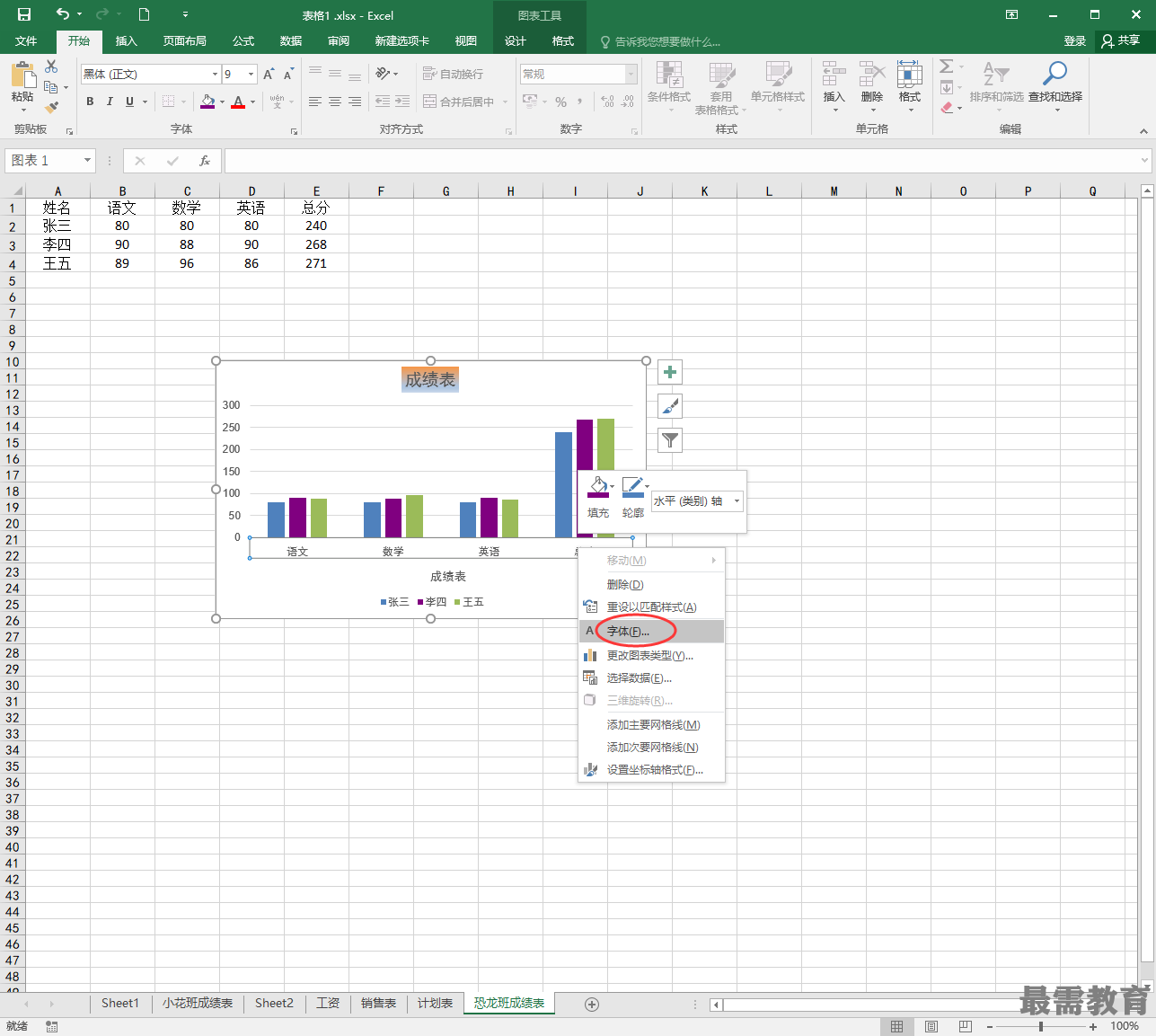1156x1036 pixels.
Task: Switch to Sheet1 worksheet tab
Action: pos(120,1004)
